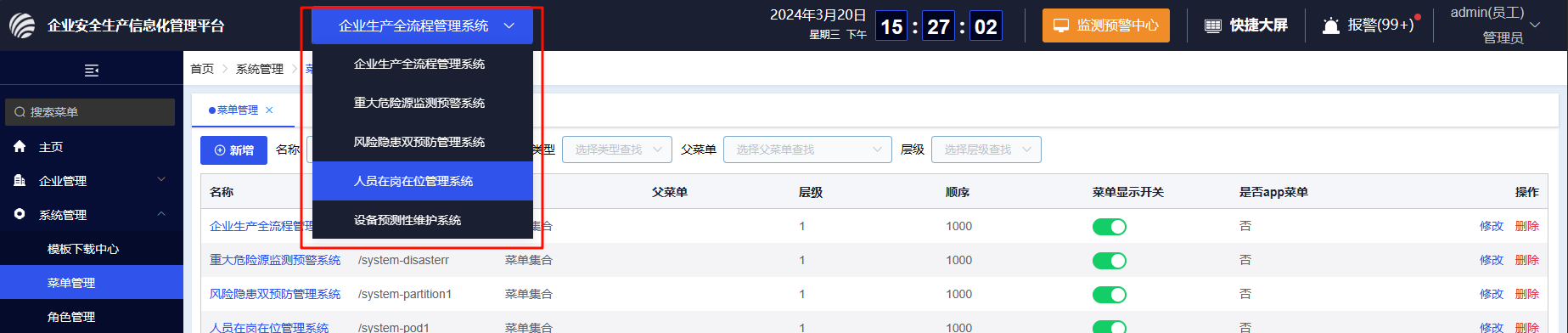Open the 选择层级查找 dropdown
Image resolution: width=1568 pixels, height=333 pixels.
point(986,150)
